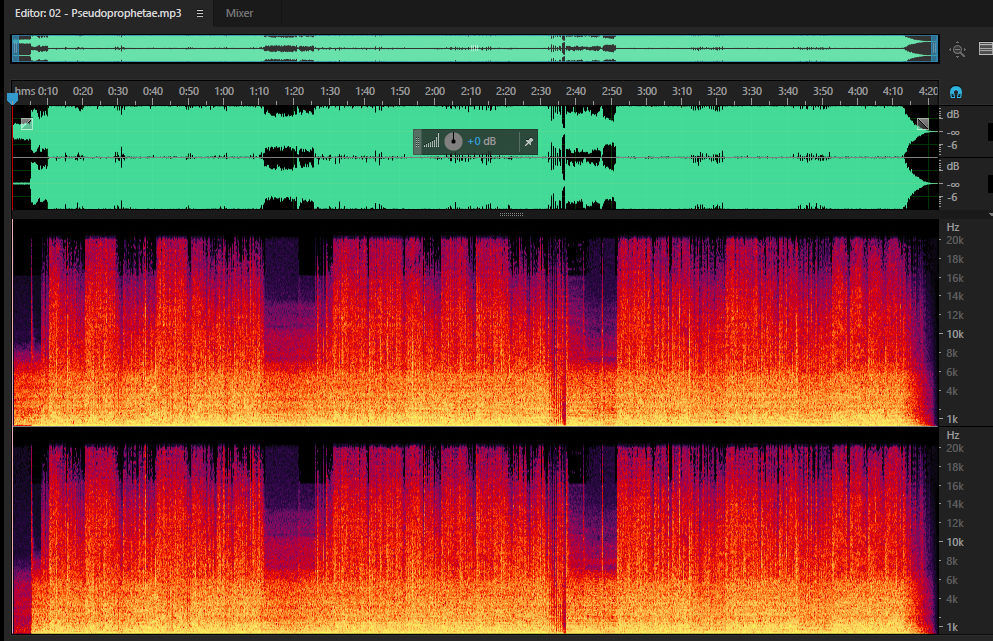The image size is (993, 641).
Task: Click 1k on the right channel frequency scale
Action: 952,627
